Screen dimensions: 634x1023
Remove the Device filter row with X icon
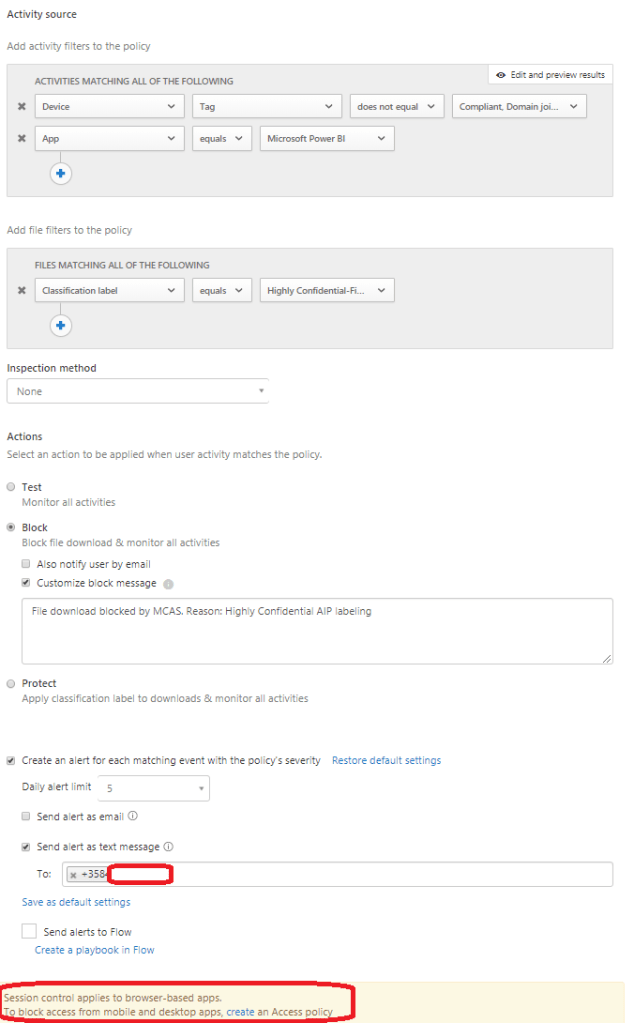21,106
